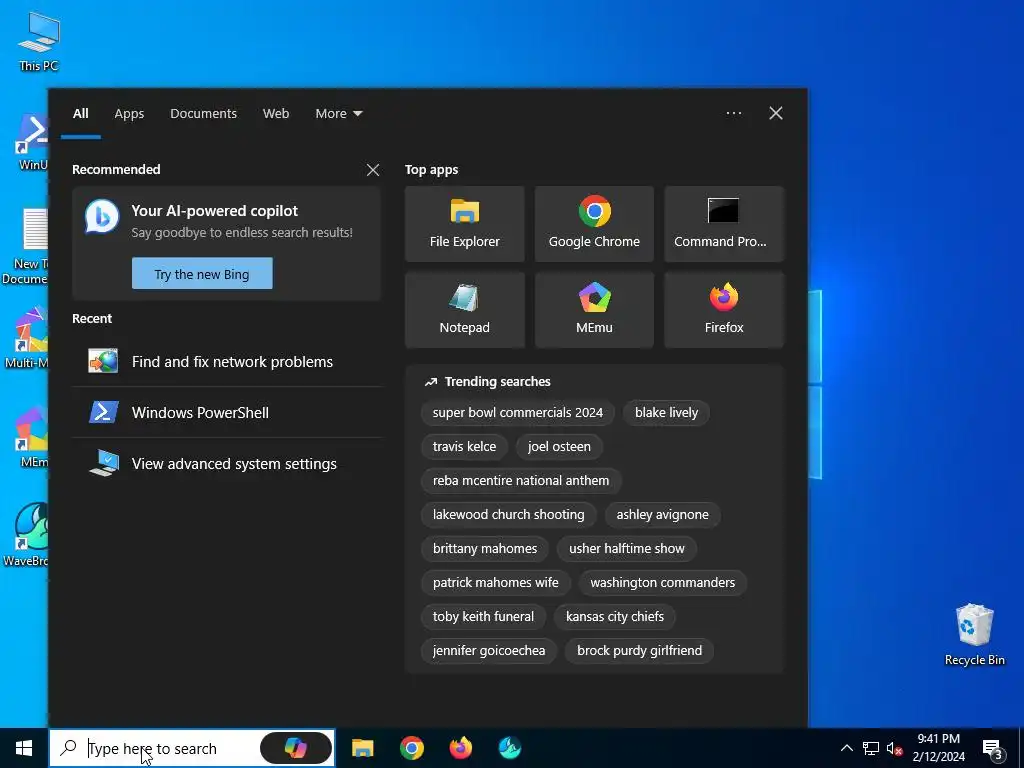1024x768 pixels.
Task: Open Chrome from the taskbar
Action: pyautogui.click(x=411, y=748)
